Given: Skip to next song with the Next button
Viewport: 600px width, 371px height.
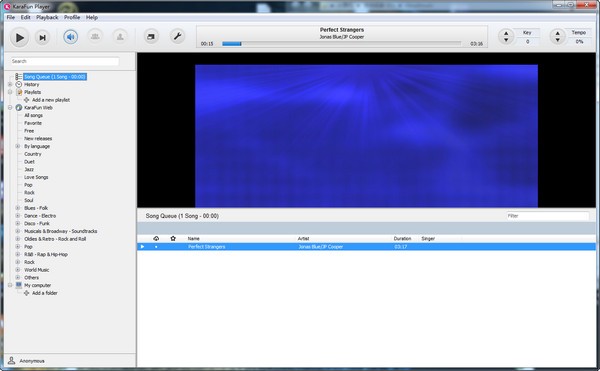Looking at the screenshot, I should pos(42,37).
